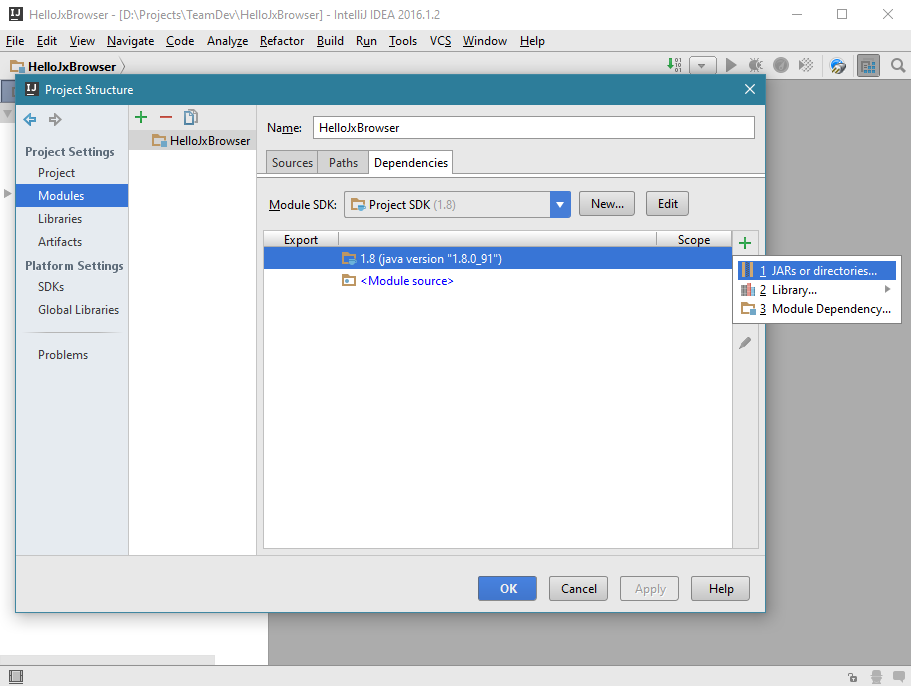
Task: Click the Make Project build icon
Action: (674, 65)
